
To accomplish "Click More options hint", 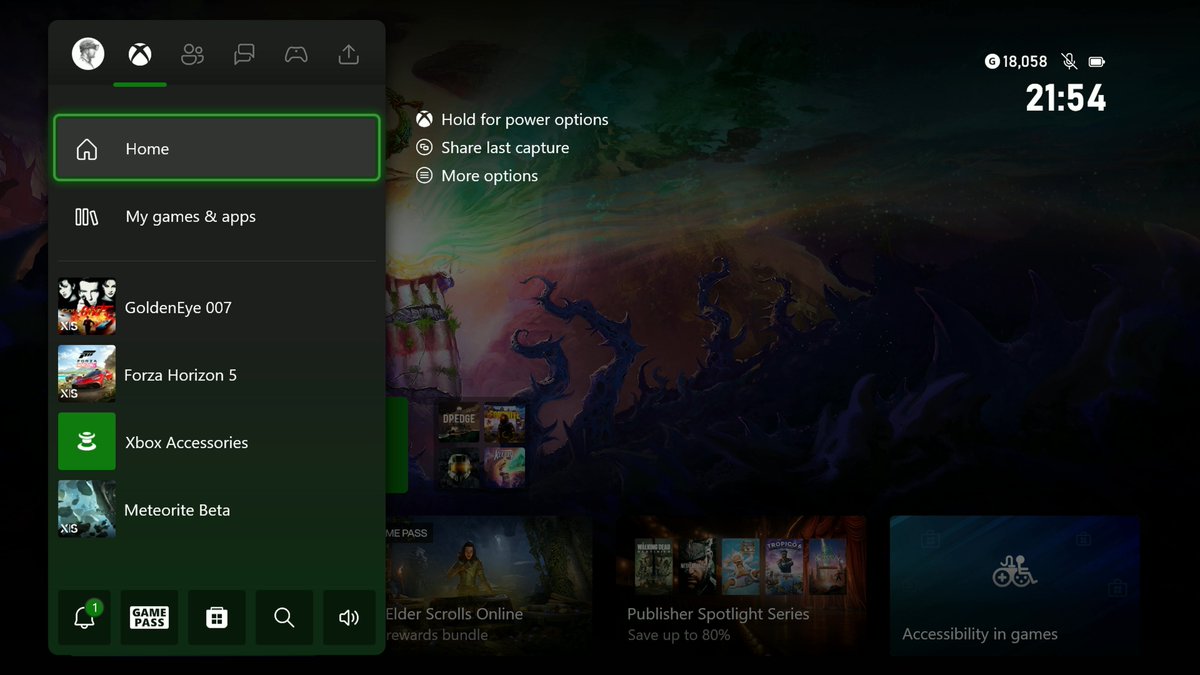I will pos(477,175).
